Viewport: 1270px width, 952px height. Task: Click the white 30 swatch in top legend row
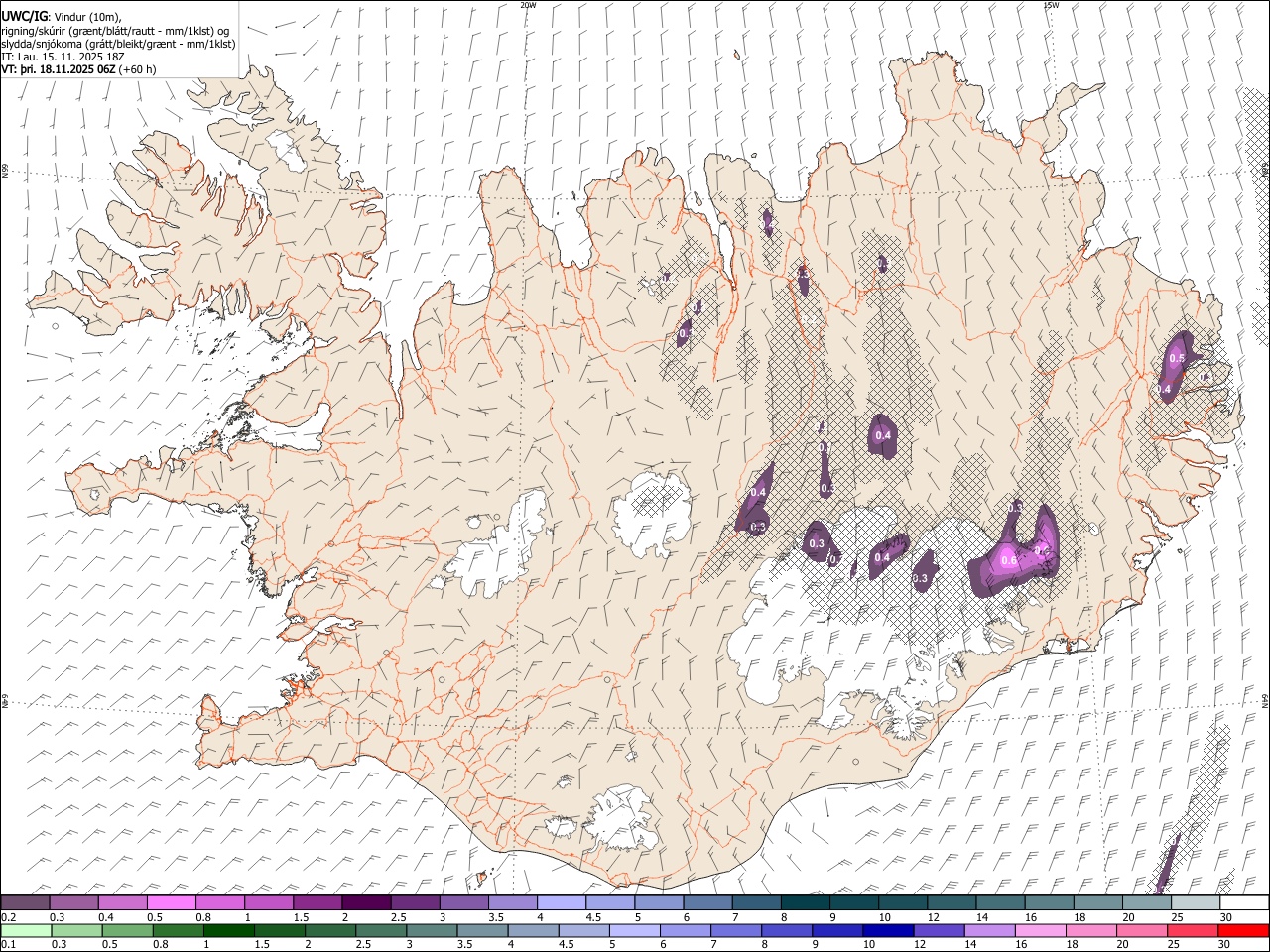click(1243, 903)
